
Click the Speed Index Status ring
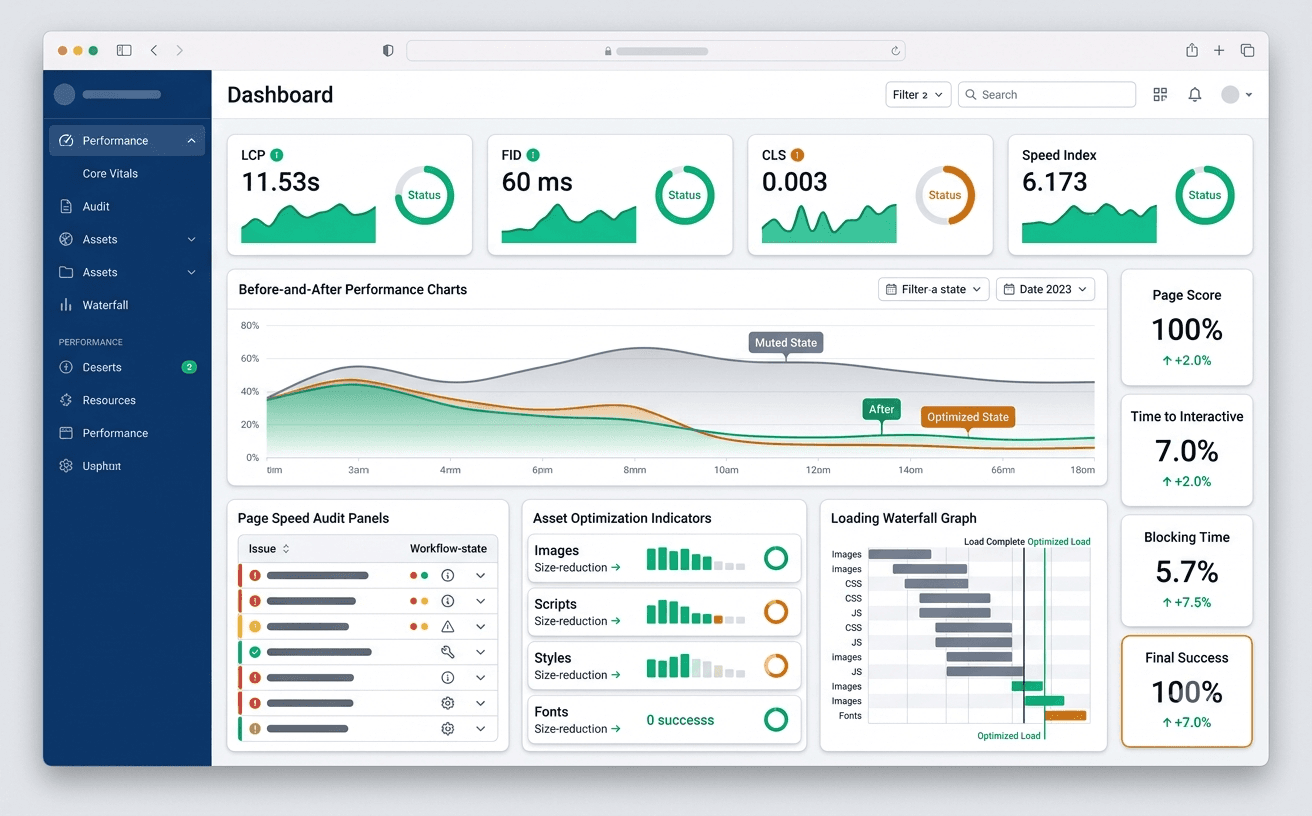1205,195
